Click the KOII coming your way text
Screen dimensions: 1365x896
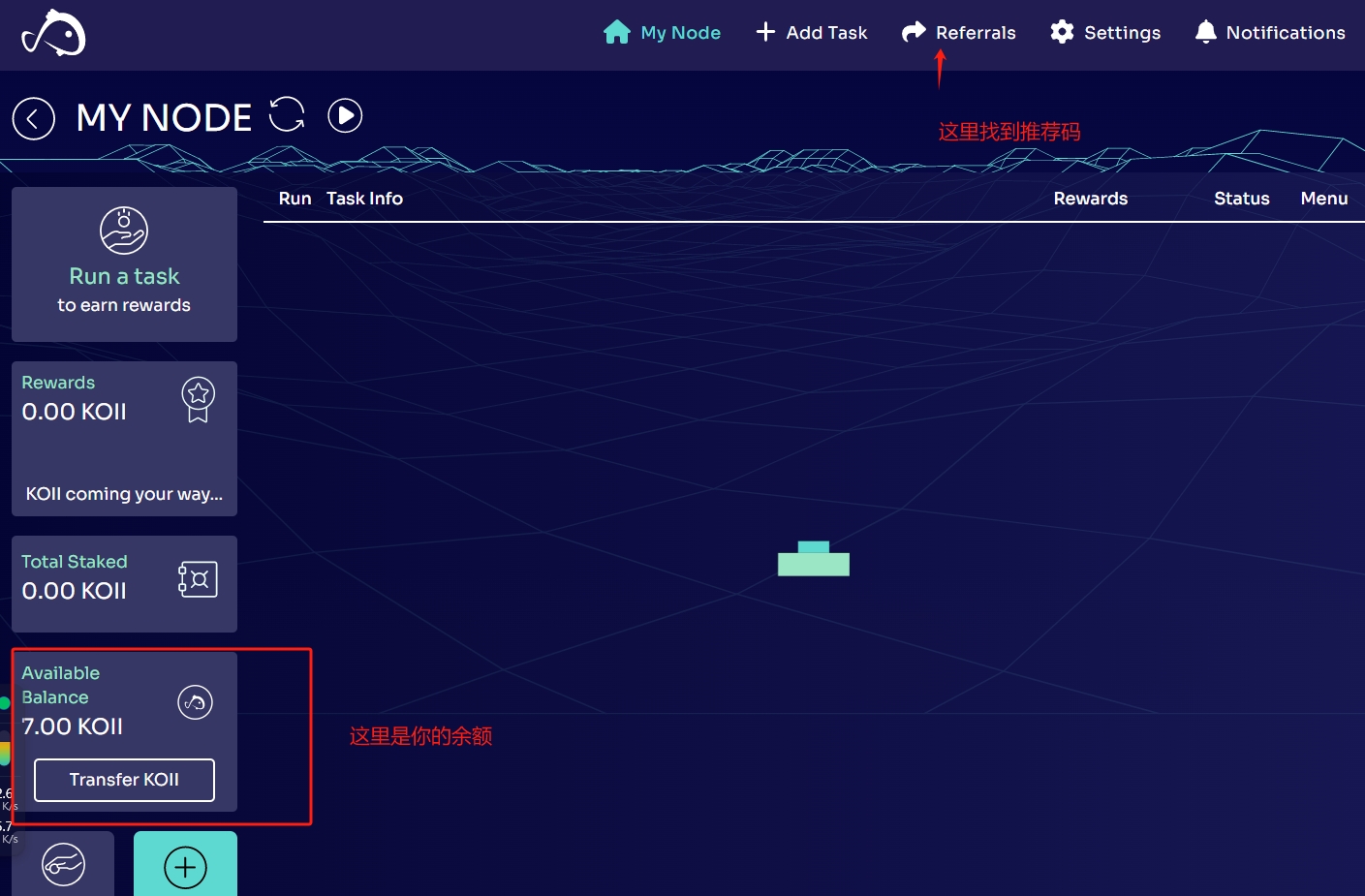coord(124,494)
